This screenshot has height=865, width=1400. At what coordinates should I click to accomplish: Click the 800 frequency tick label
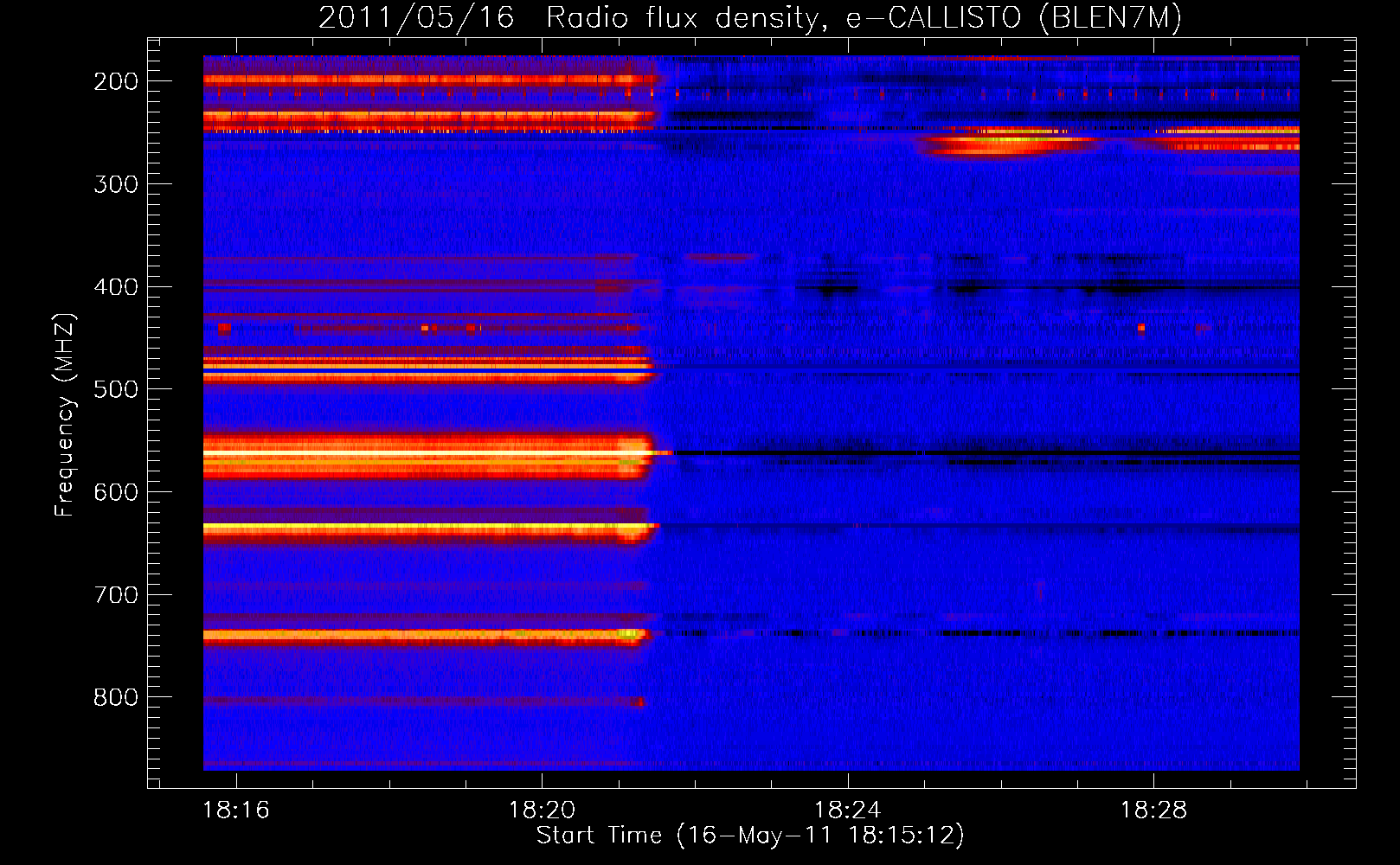pyautogui.click(x=116, y=697)
